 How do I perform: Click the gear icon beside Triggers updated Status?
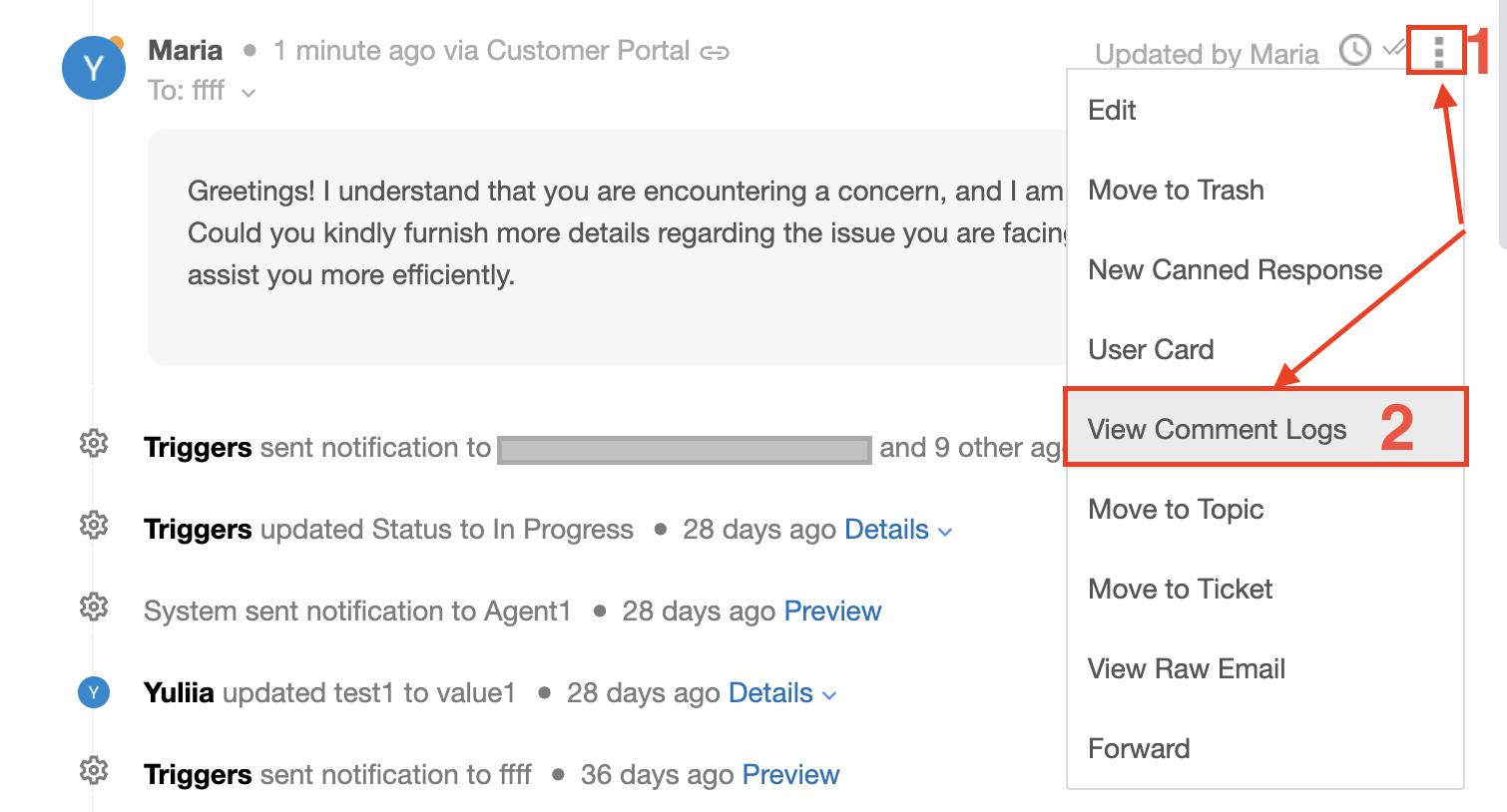pos(94,524)
